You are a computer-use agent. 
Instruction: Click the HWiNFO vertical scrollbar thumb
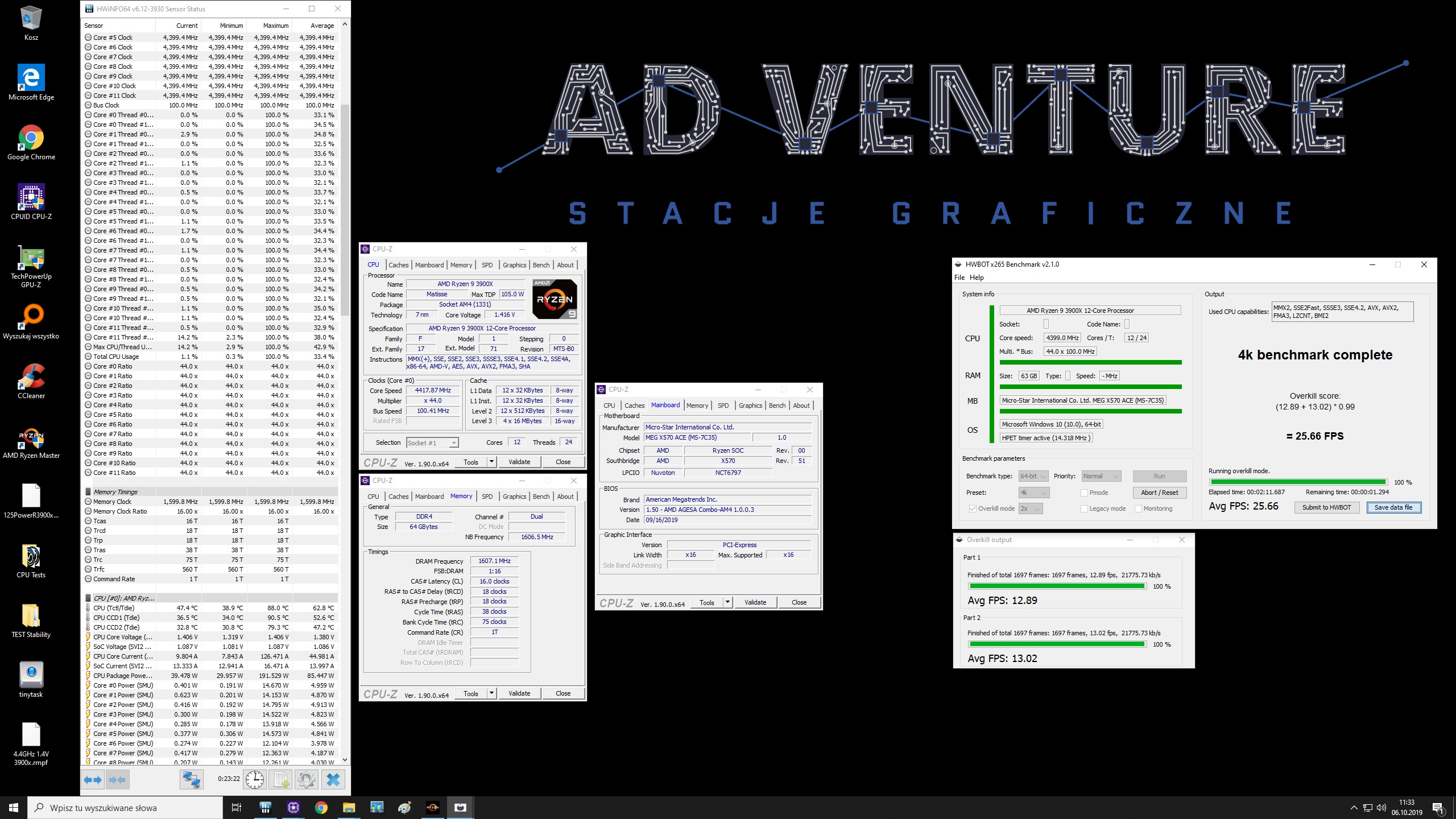click(345, 209)
